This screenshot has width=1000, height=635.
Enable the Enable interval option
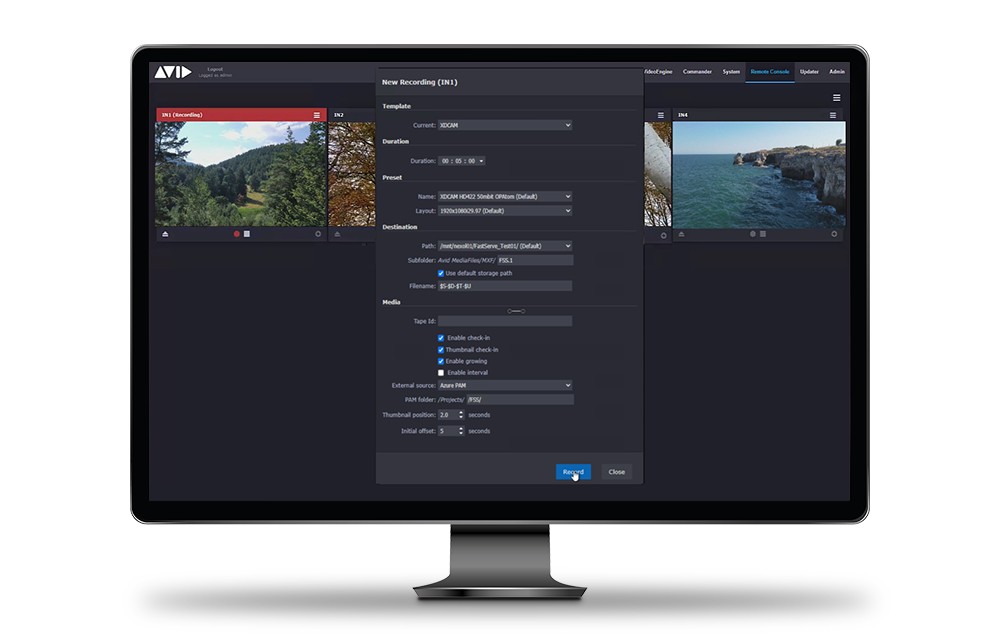441,372
